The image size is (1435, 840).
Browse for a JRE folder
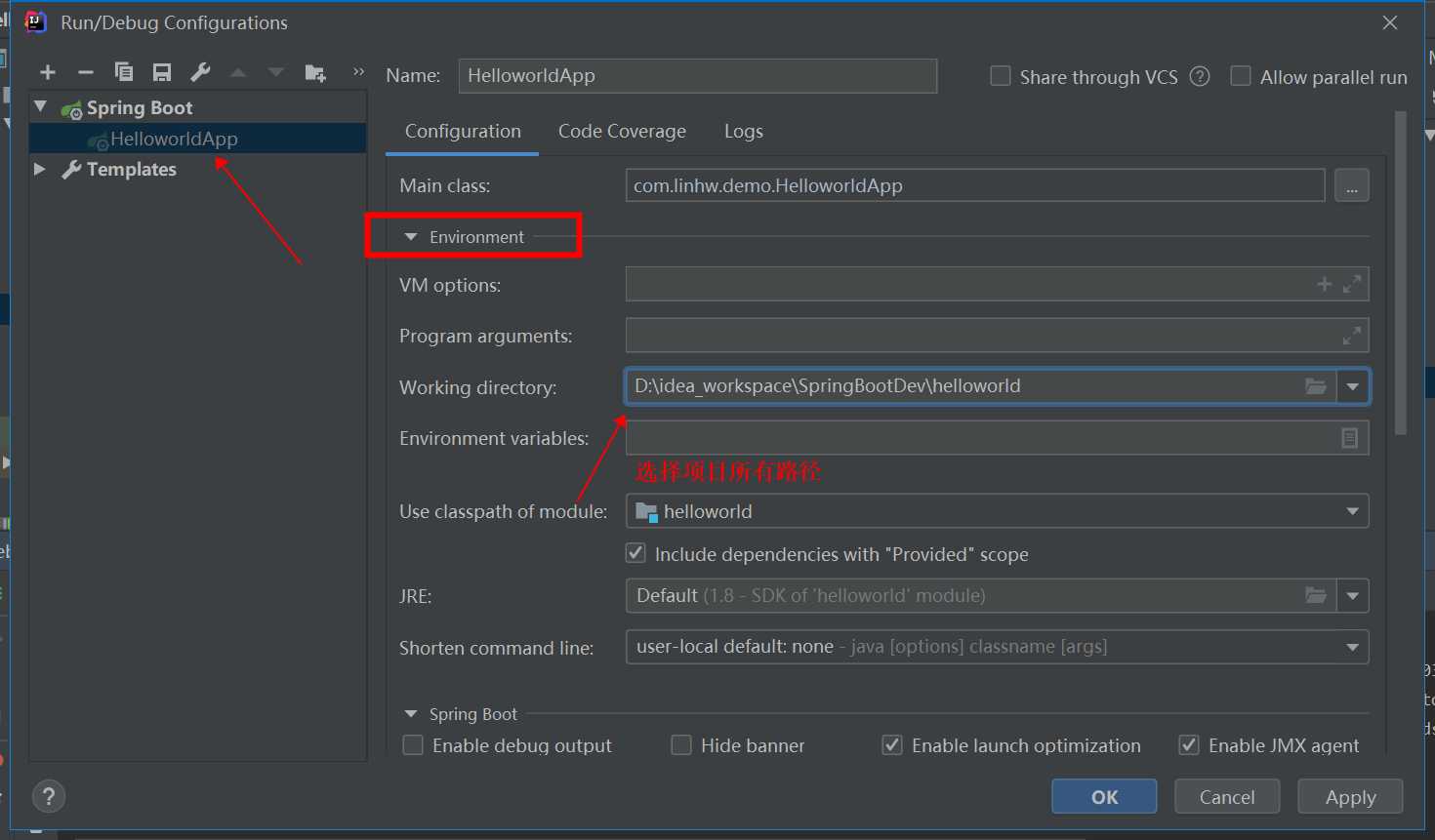tap(1316, 595)
